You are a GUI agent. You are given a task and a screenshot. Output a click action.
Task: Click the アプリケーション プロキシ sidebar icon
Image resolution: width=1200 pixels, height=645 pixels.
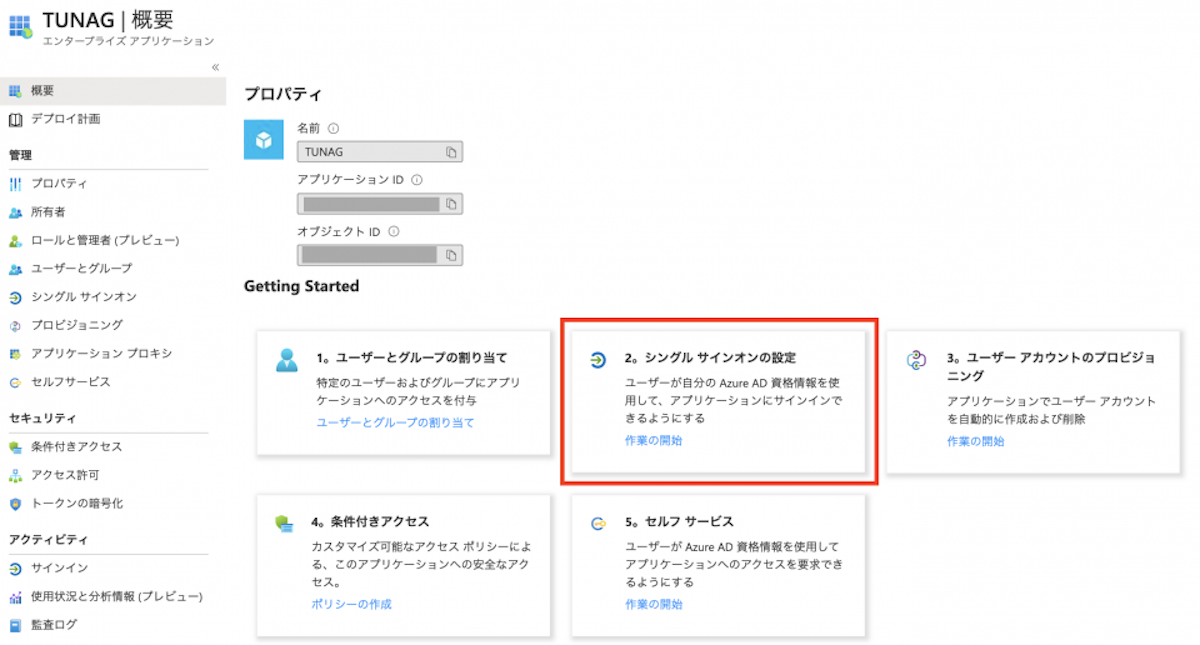15,354
